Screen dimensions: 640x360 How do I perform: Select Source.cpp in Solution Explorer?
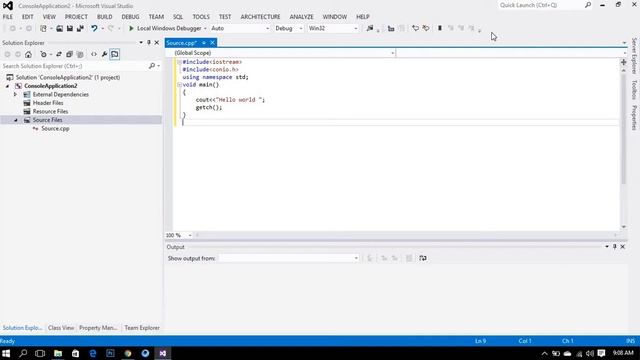(x=55, y=129)
